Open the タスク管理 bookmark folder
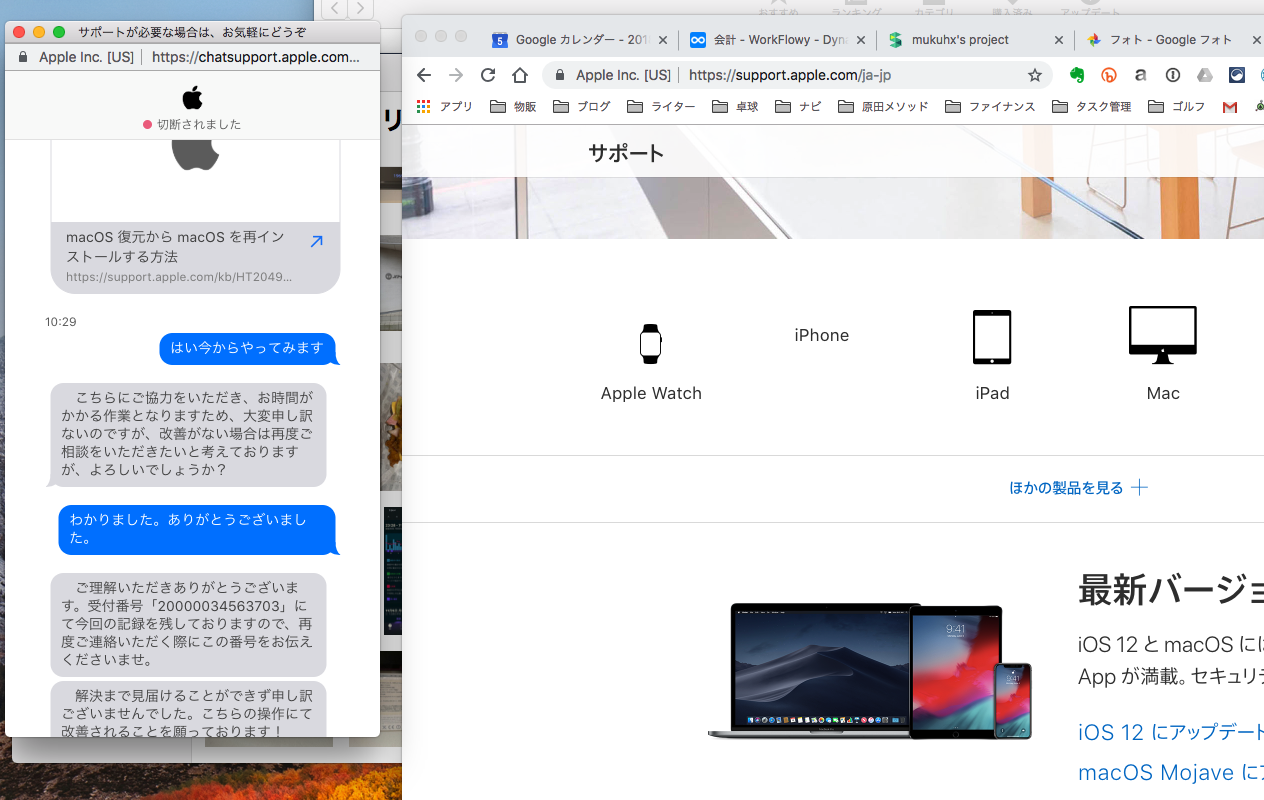This screenshot has height=800, width=1264. click(1092, 106)
